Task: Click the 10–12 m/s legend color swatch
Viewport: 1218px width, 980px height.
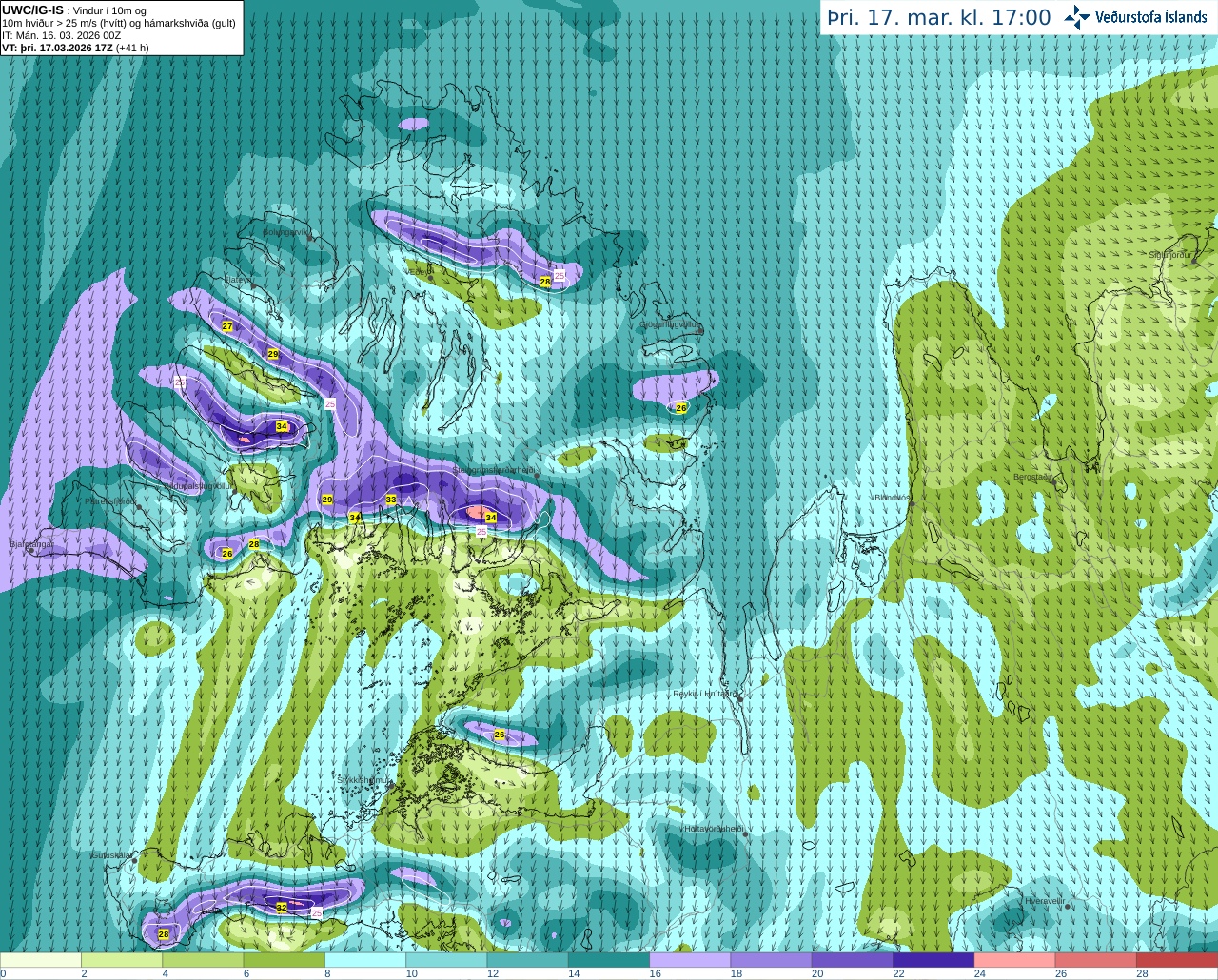Action: coord(446,960)
